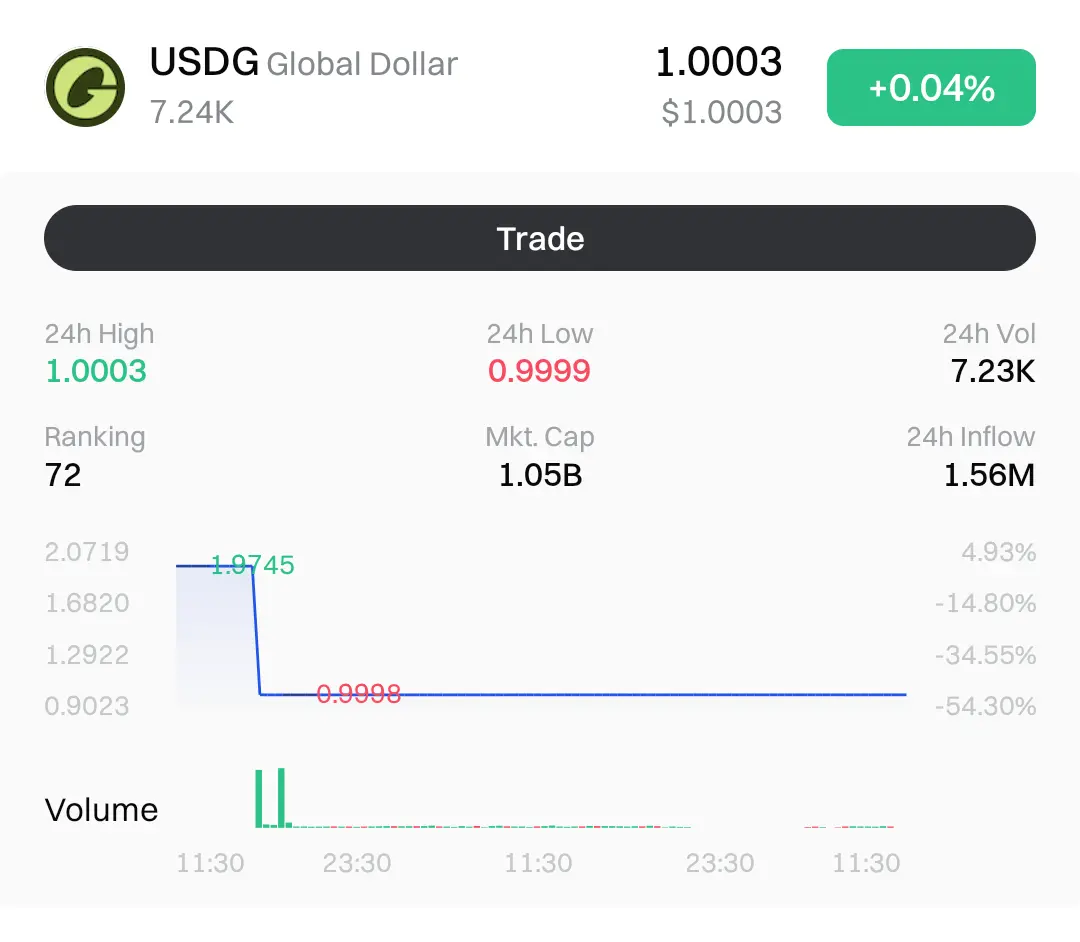1080x942 pixels.
Task: Click the 24h Inflow value 1.56M
Action: tap(989, 474)
